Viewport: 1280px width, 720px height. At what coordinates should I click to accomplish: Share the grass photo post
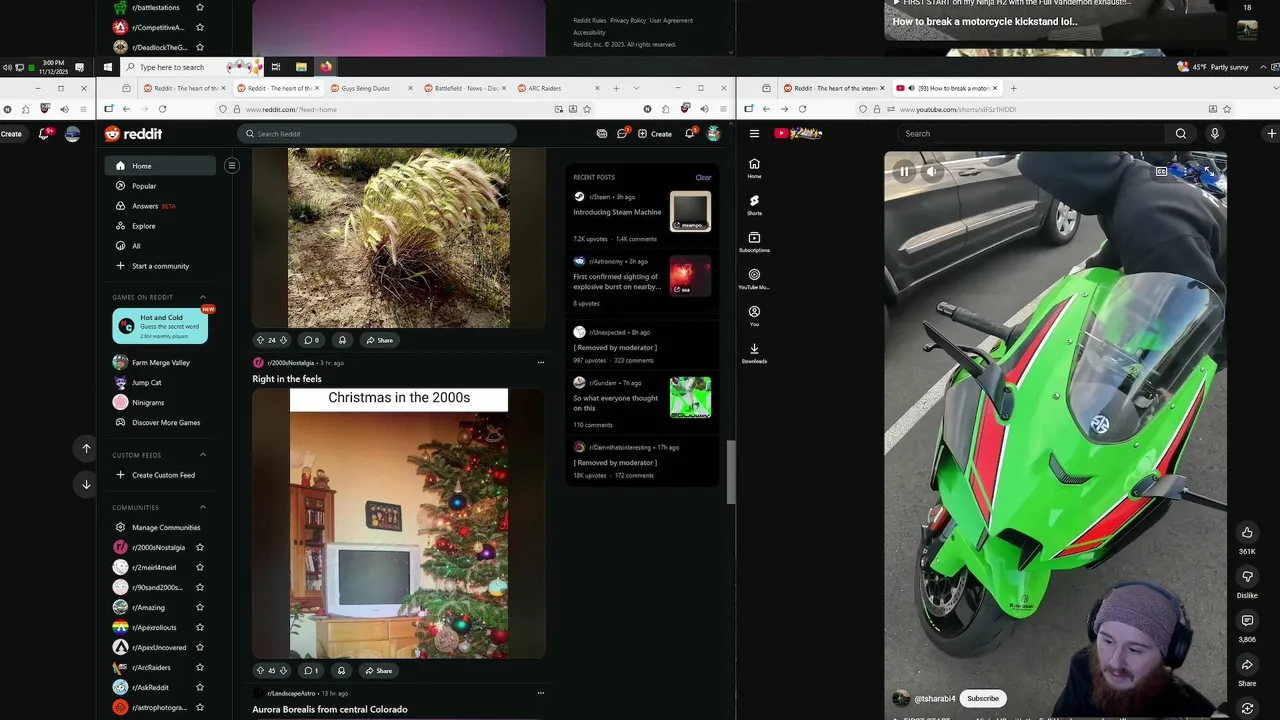click(379, 340)
